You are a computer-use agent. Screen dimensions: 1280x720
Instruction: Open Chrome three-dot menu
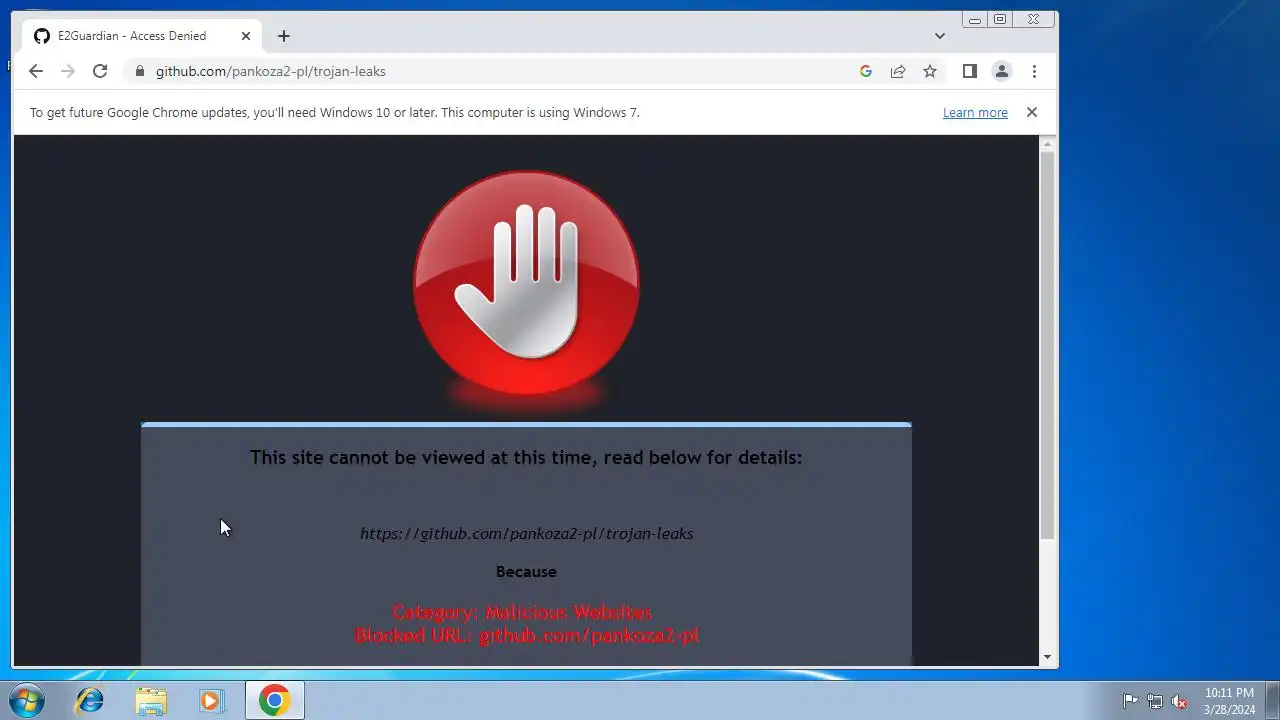[x=1034, y=71]
